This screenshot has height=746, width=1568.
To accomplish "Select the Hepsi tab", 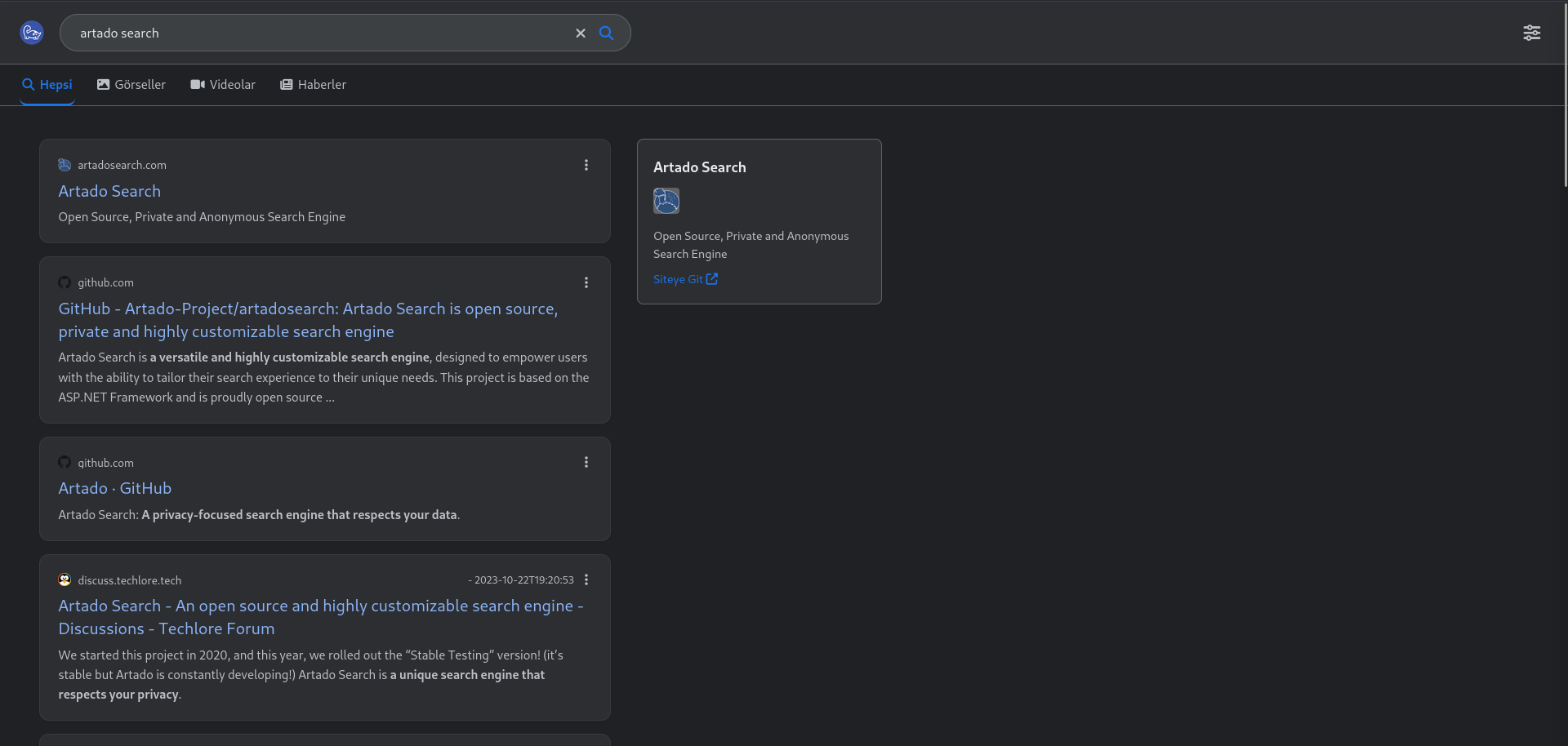I will tap(47, 85).
